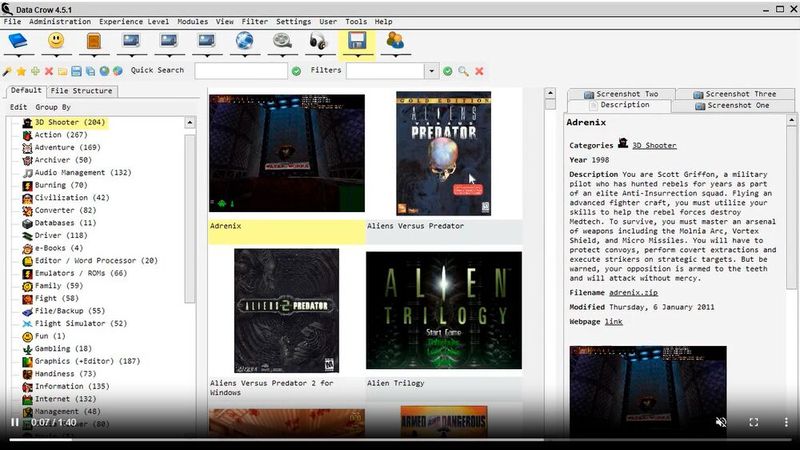Open the adrenix.zip filename link
This screenshot has width=800, height=450.
click(631, 293)
